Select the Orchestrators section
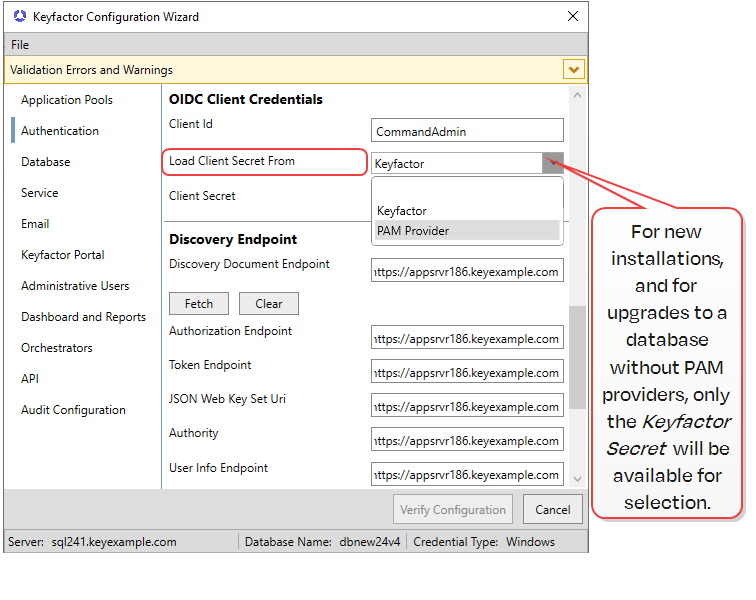The image size is (756, 600). click(57, 348)
